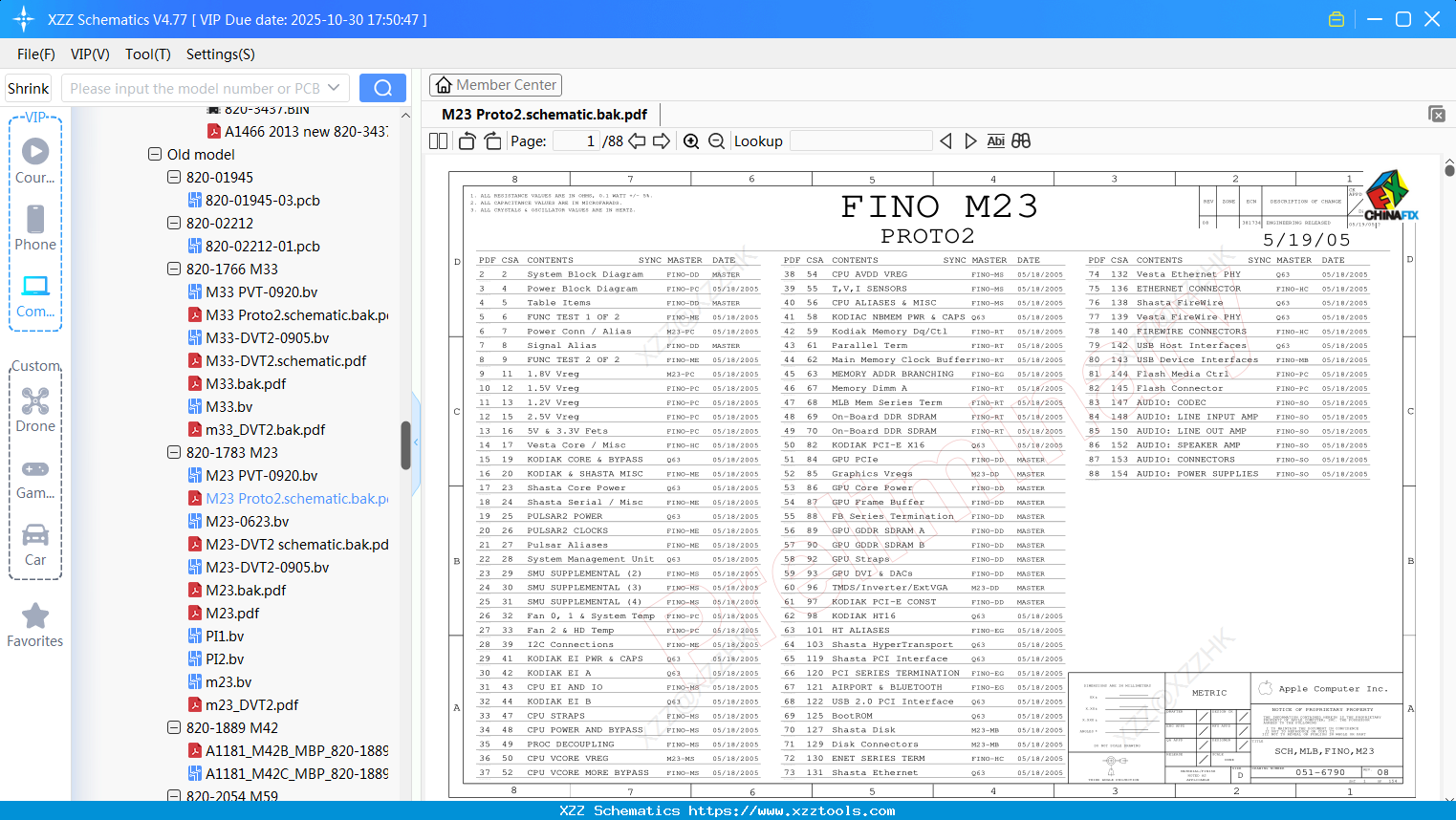Zoom out on the schematic
Image resolution: width=1456 pixels, height=820 pixels.
(x=716, y=141)
